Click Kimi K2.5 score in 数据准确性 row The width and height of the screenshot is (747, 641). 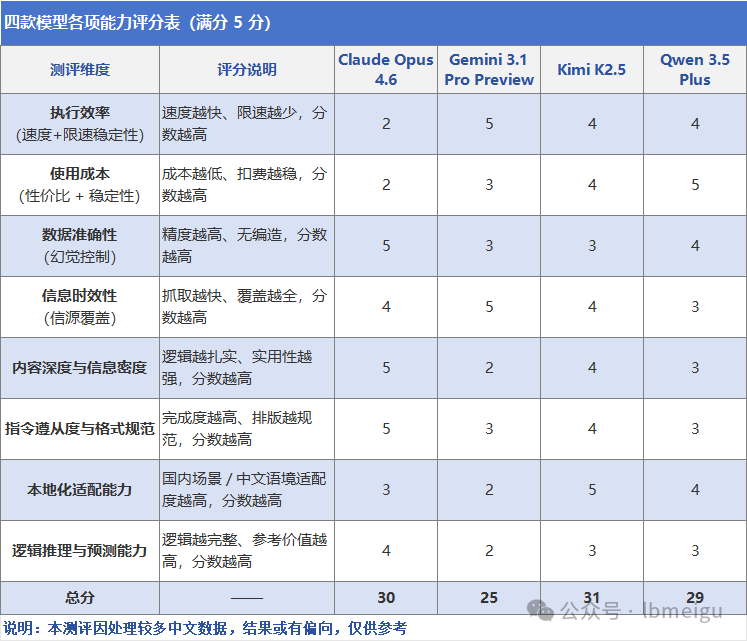tap(592, 246)
